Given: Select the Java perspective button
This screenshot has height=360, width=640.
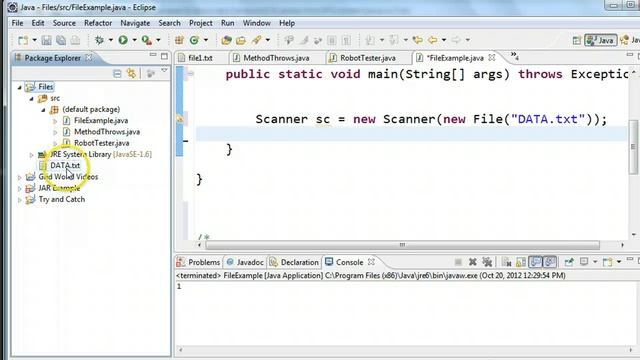Looking at the screenshot, I should tap(600, 40).
